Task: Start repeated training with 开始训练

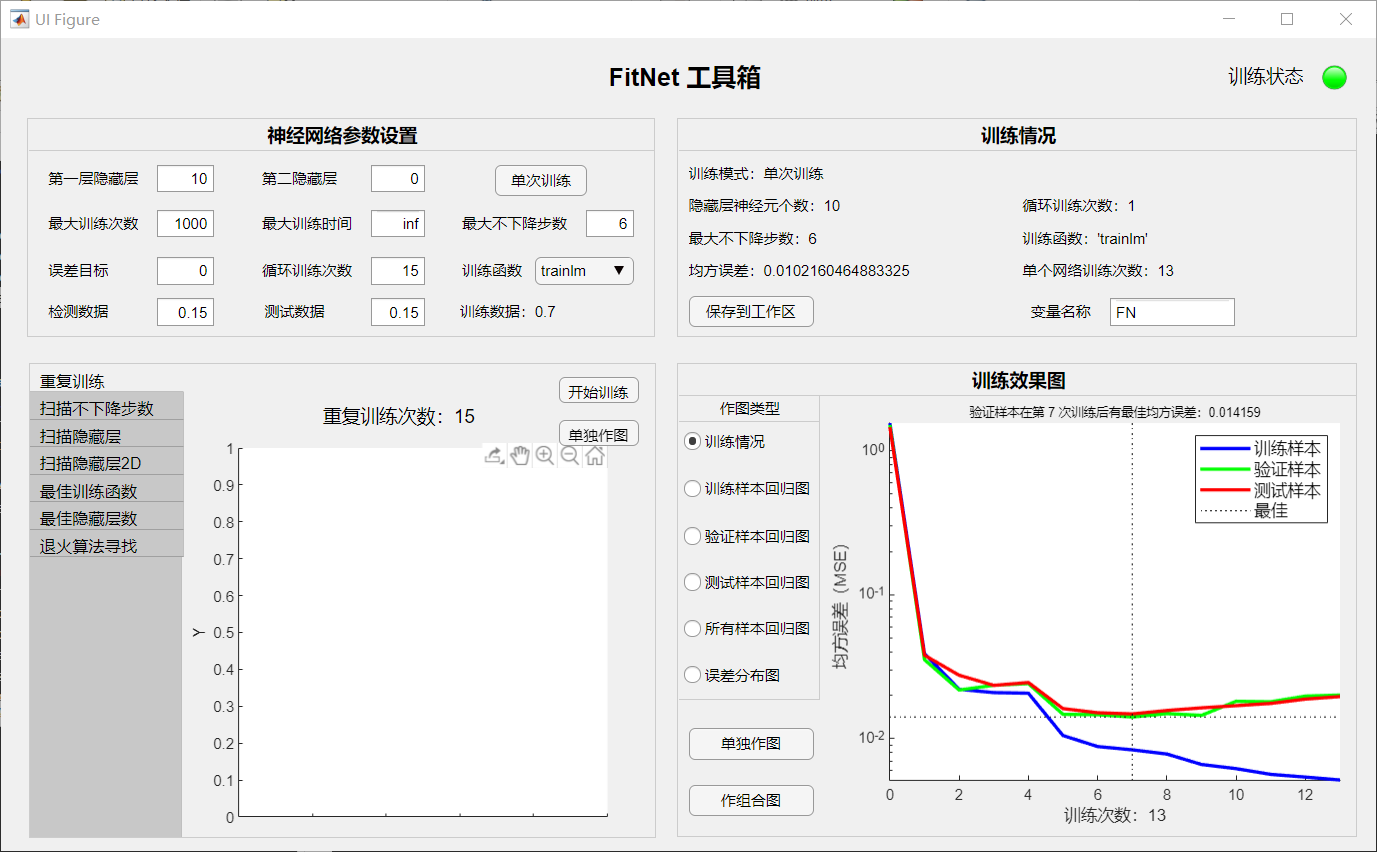Action: 598,391
